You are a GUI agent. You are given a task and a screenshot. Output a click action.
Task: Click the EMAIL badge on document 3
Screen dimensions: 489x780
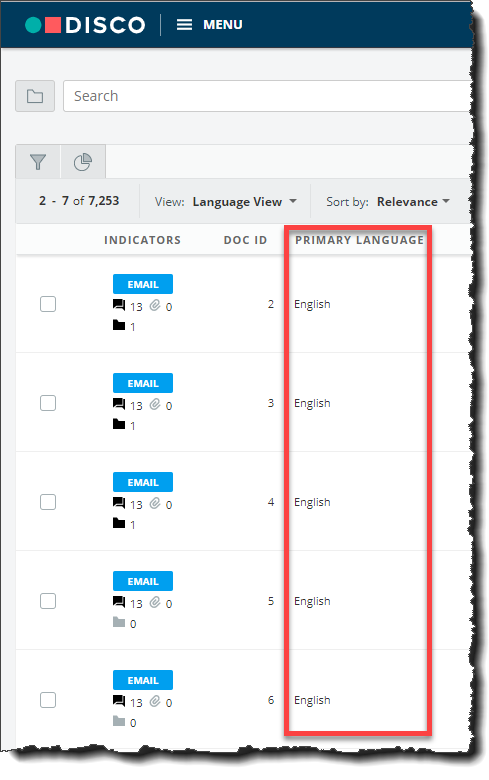coord(143,383)
